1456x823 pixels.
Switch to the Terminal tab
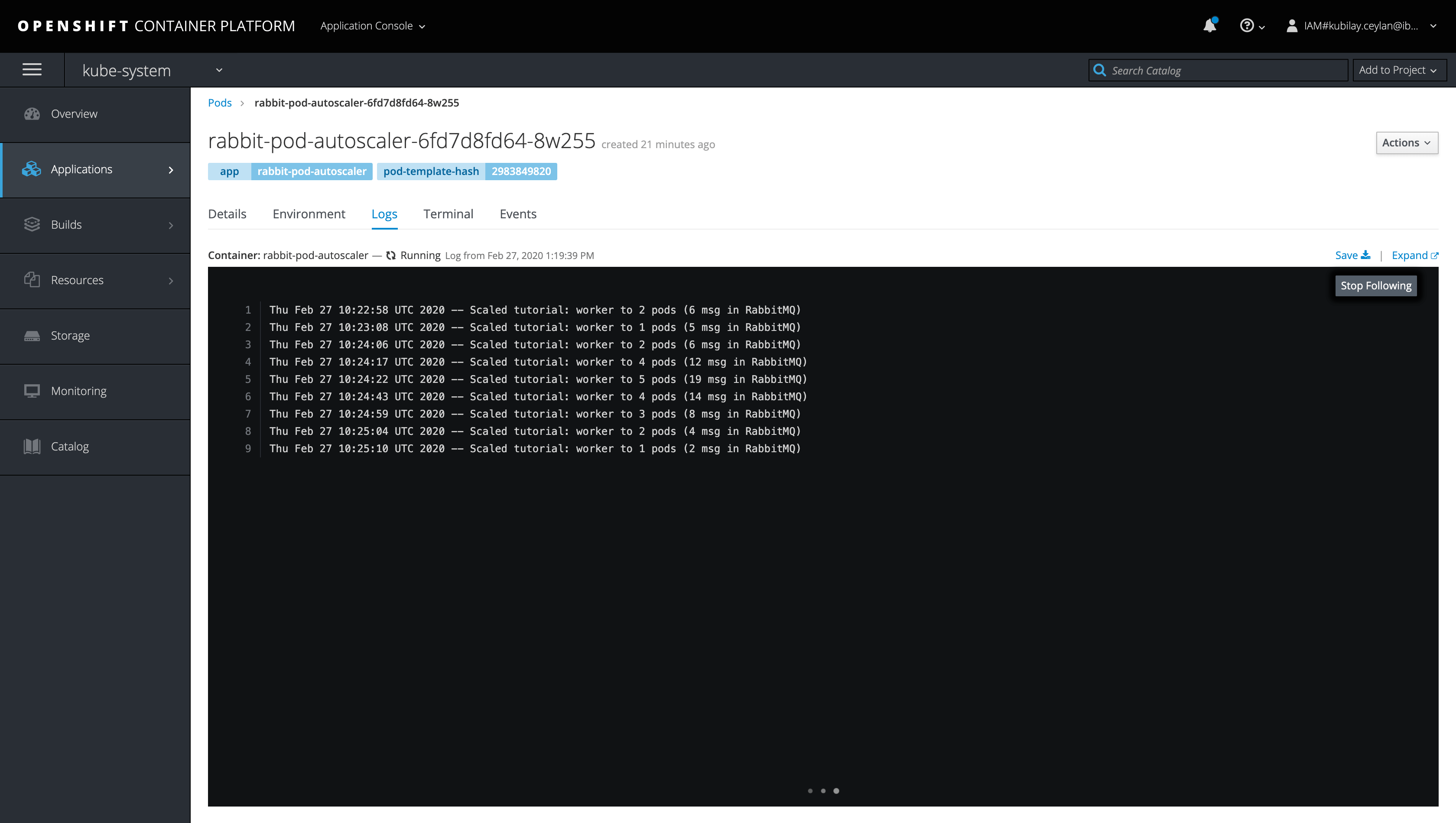448,214
